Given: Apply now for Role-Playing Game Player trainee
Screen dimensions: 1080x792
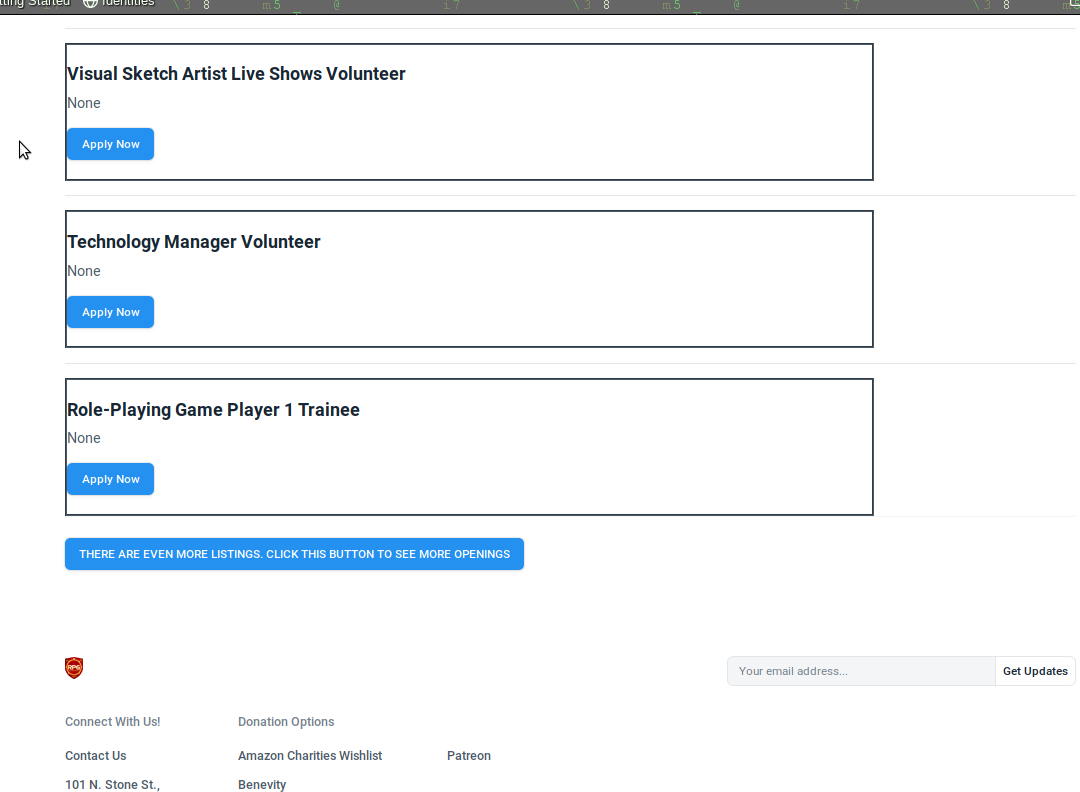Looking at the screenshot, I should pos(110,479).
